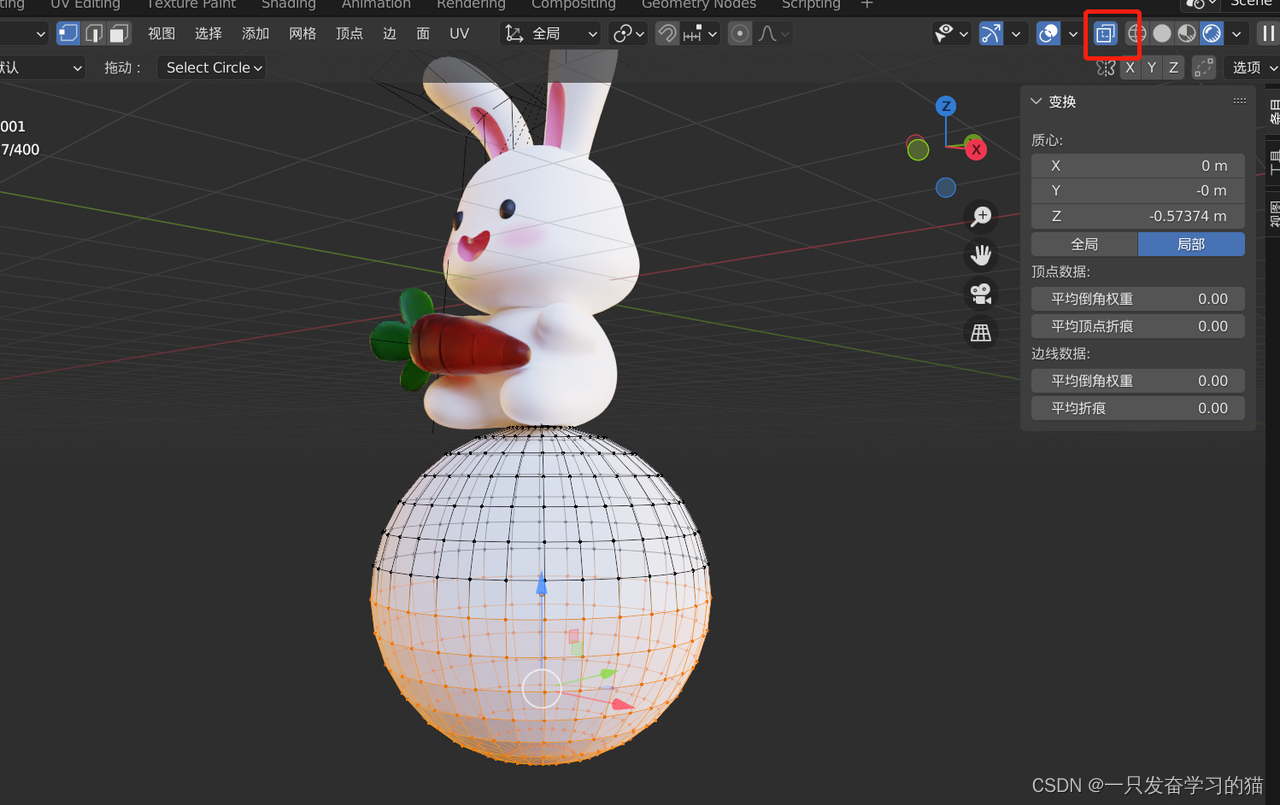Open the Select Circle tool dropdown
The image size is (1280, 805).
(211, 67)
